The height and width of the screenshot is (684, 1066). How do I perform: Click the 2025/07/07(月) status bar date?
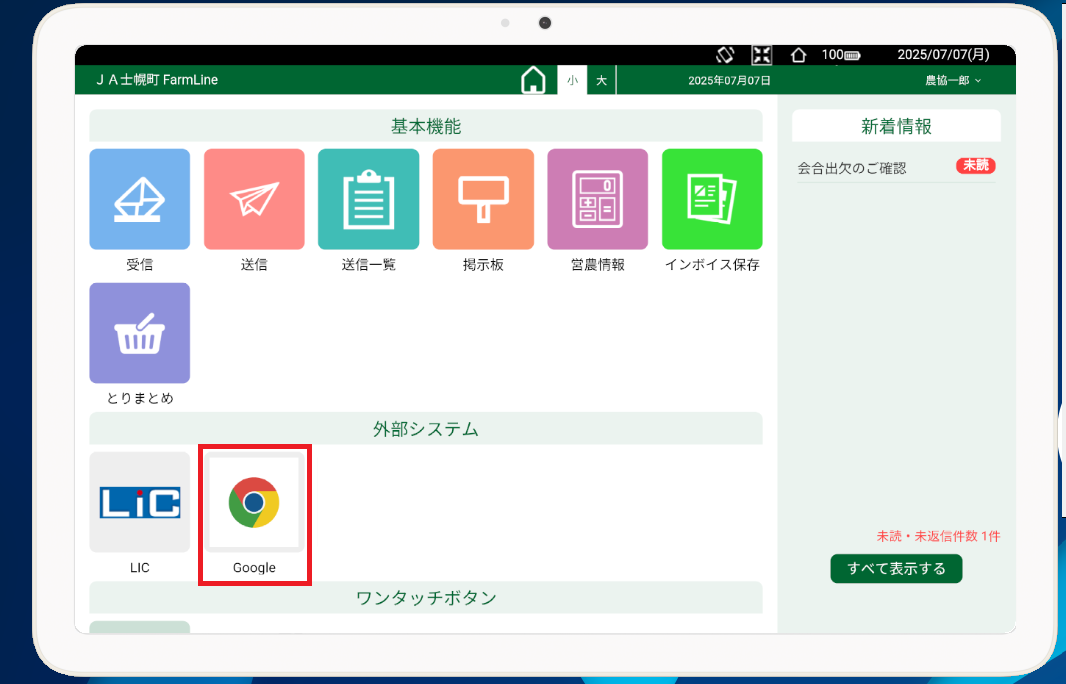point(943,54)
